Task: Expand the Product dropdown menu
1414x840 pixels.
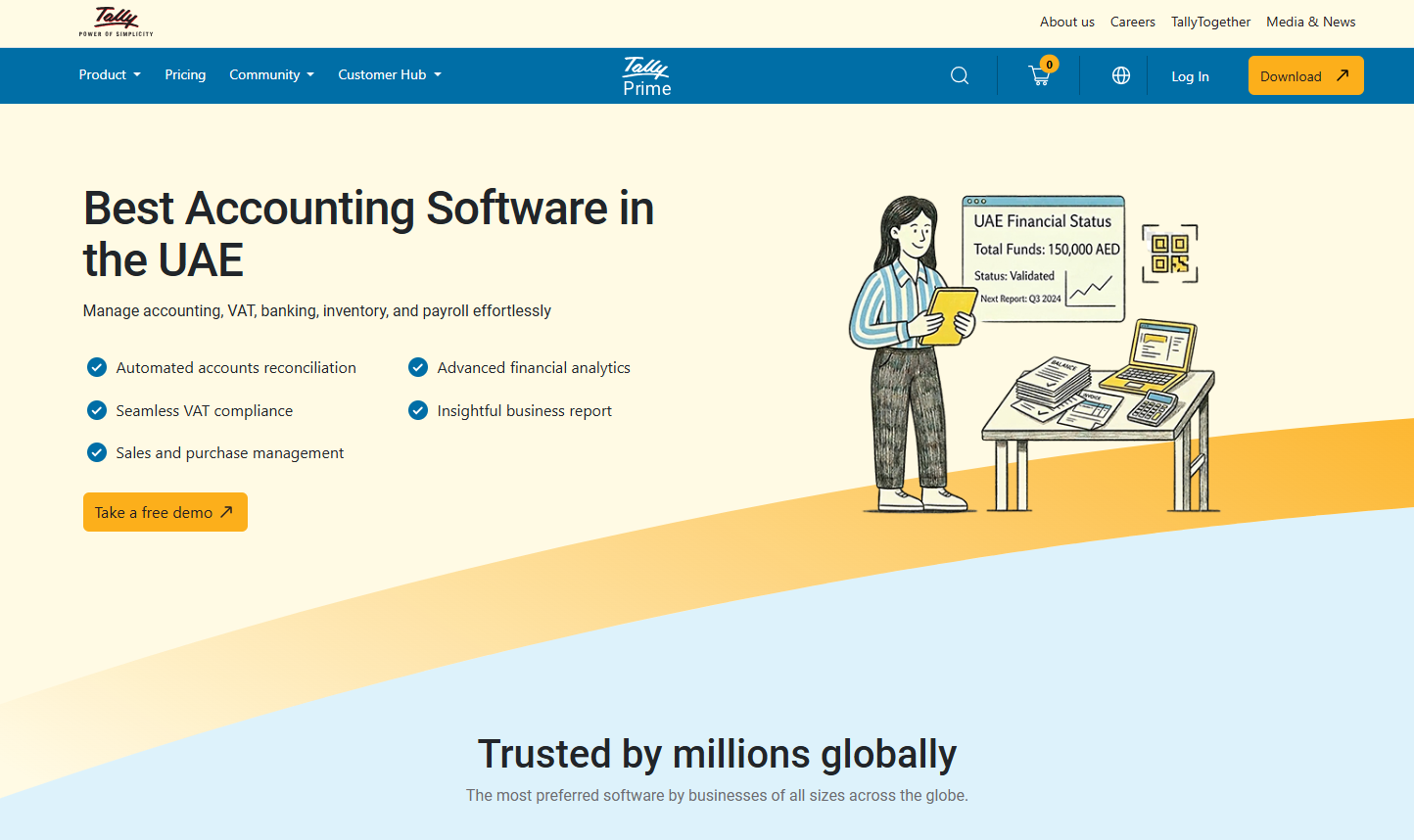Action: click(x=110, y=74)
